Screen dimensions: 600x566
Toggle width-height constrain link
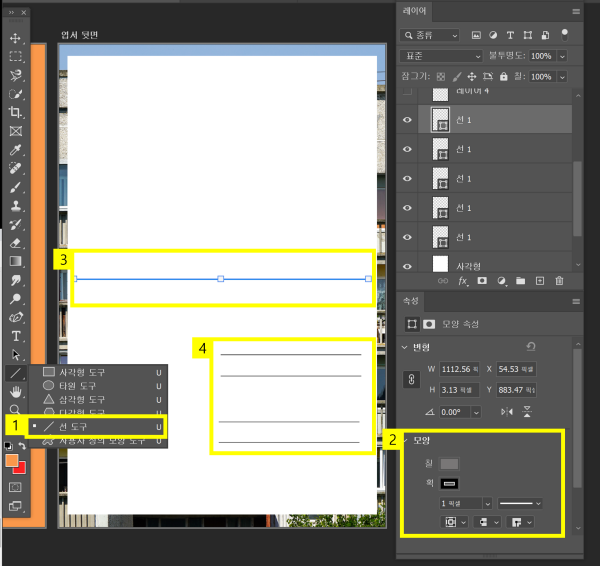click(411, 379)
